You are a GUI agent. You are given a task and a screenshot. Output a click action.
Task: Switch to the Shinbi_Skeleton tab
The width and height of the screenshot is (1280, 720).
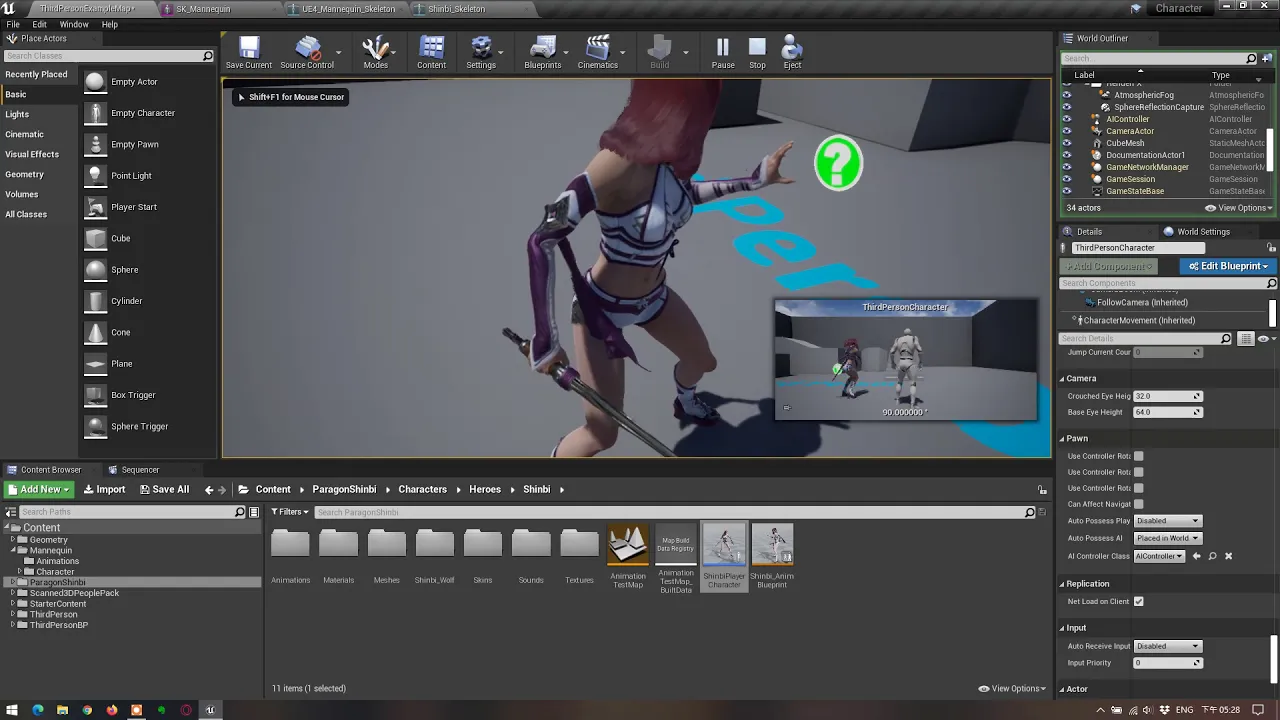tap(456, 9)
